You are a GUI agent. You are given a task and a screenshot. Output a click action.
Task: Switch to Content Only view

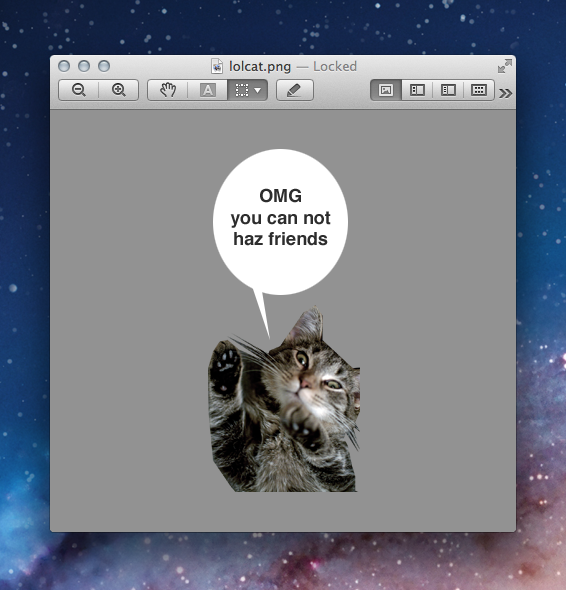(386, 90)
